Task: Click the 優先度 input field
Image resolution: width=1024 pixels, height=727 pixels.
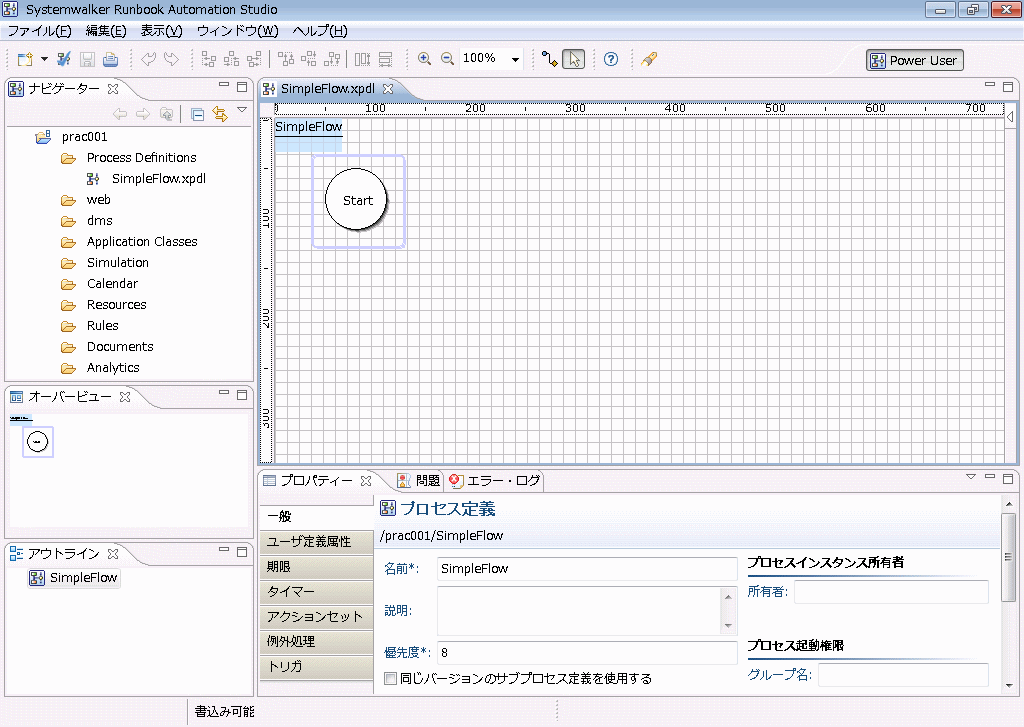Action: pos(587,652)
